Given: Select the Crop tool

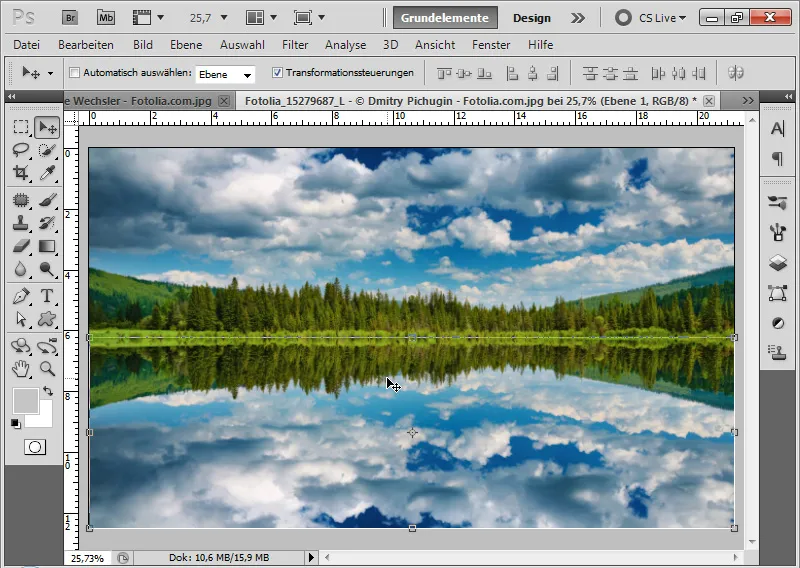Looking at the screenshot, I should (x=20, y=173).
